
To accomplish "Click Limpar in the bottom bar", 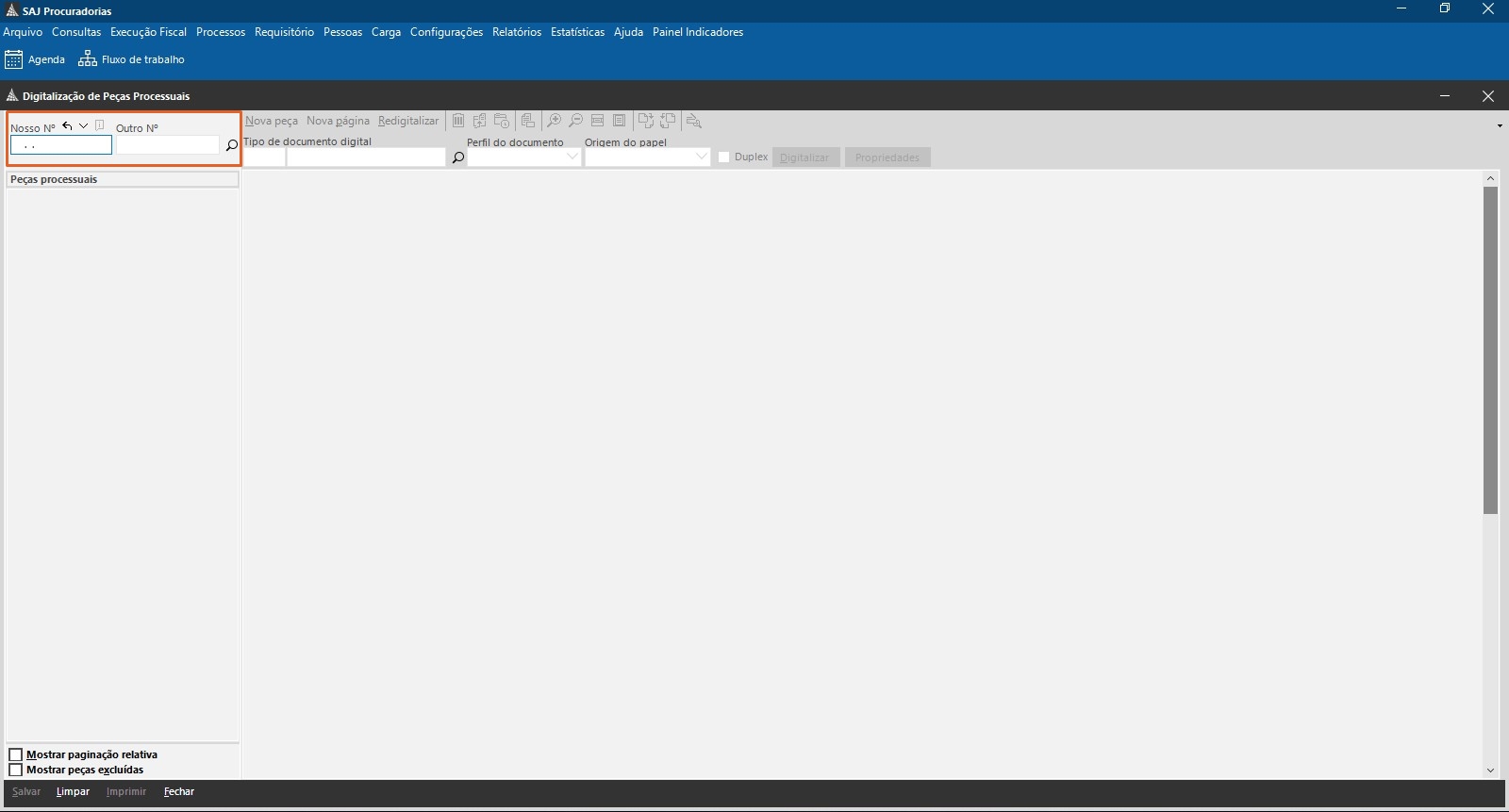I will click(x=73, y=791).
